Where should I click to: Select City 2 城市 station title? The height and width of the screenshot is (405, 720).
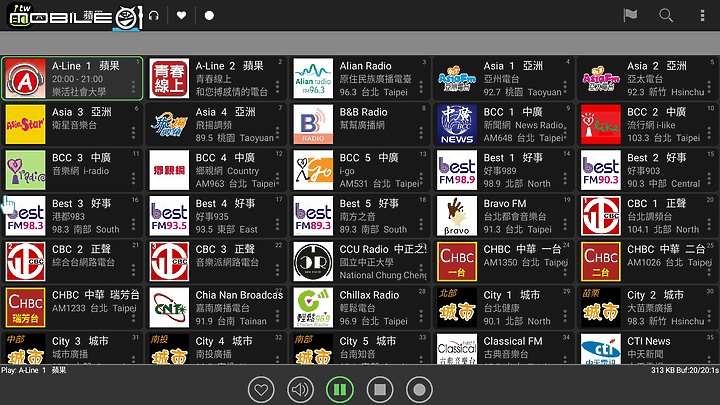655,295
